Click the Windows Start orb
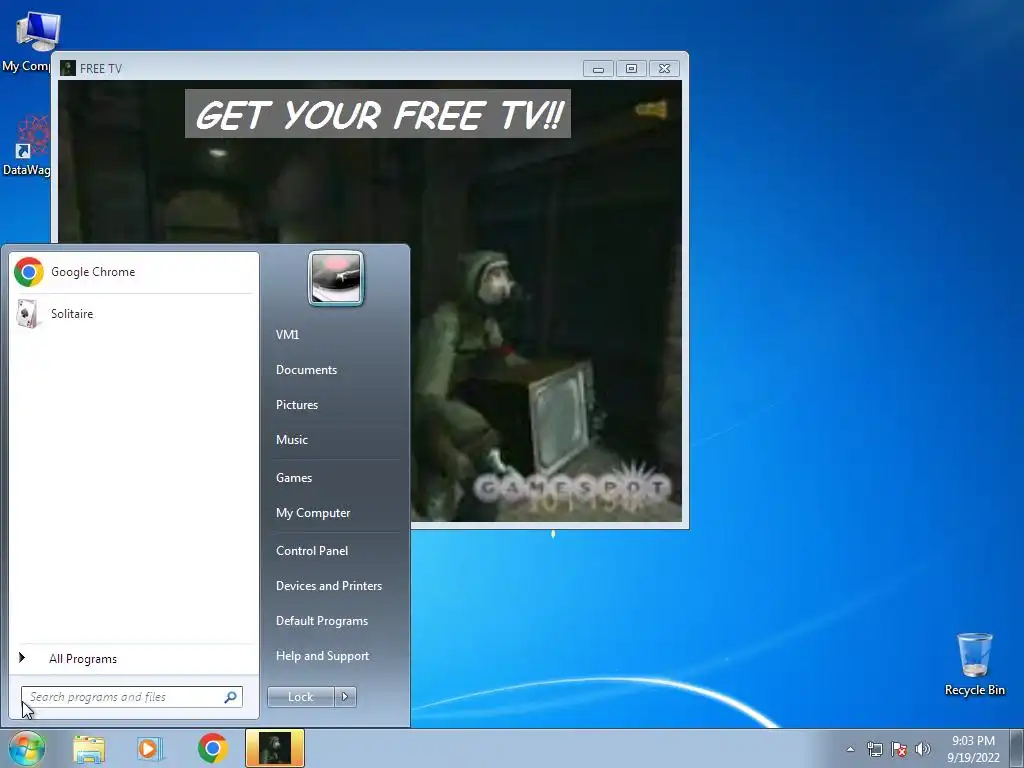Screen dimensions: 1024x768 (26, 748)
